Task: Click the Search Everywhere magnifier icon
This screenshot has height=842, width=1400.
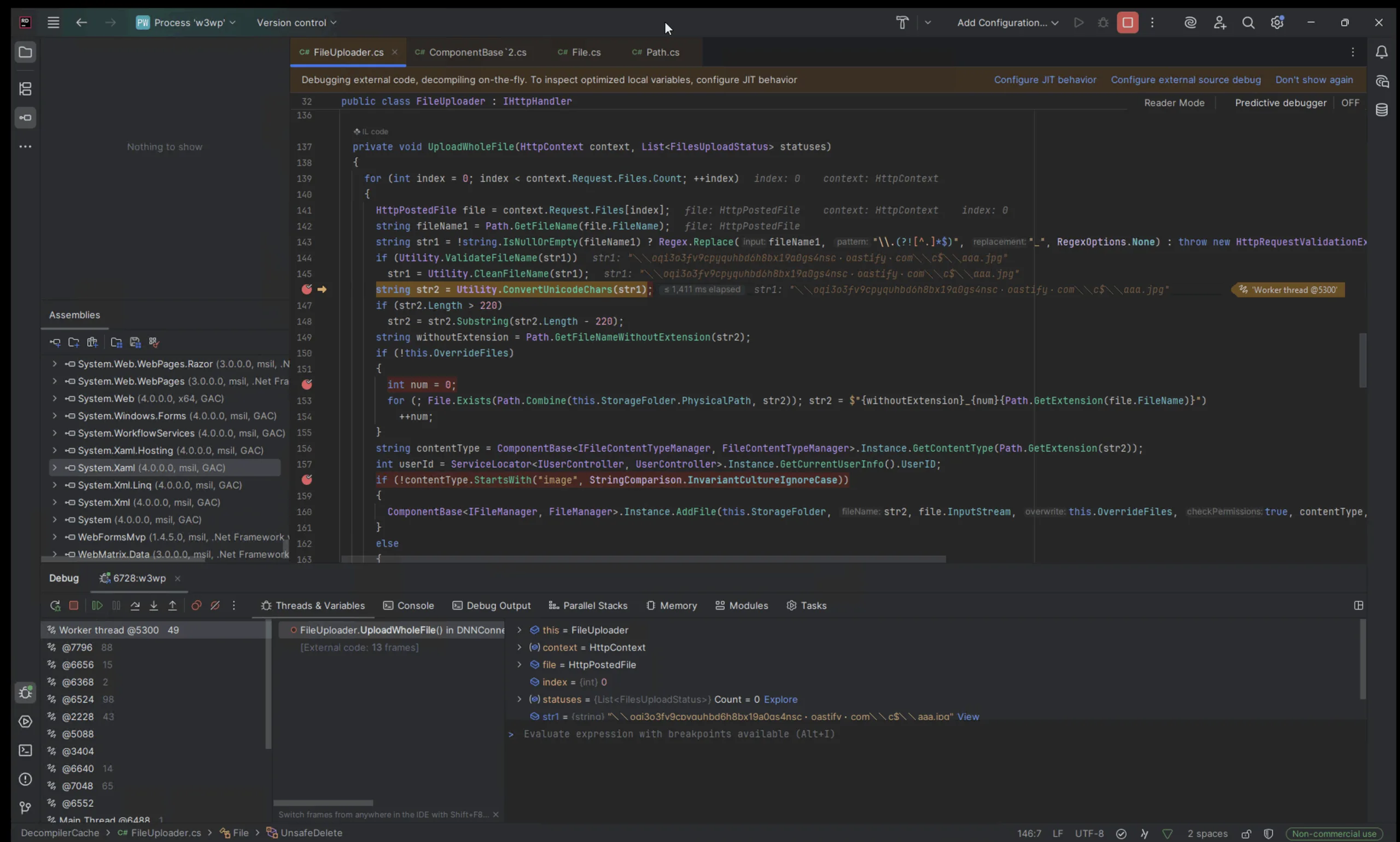Action: click(x=1248, y=23)
